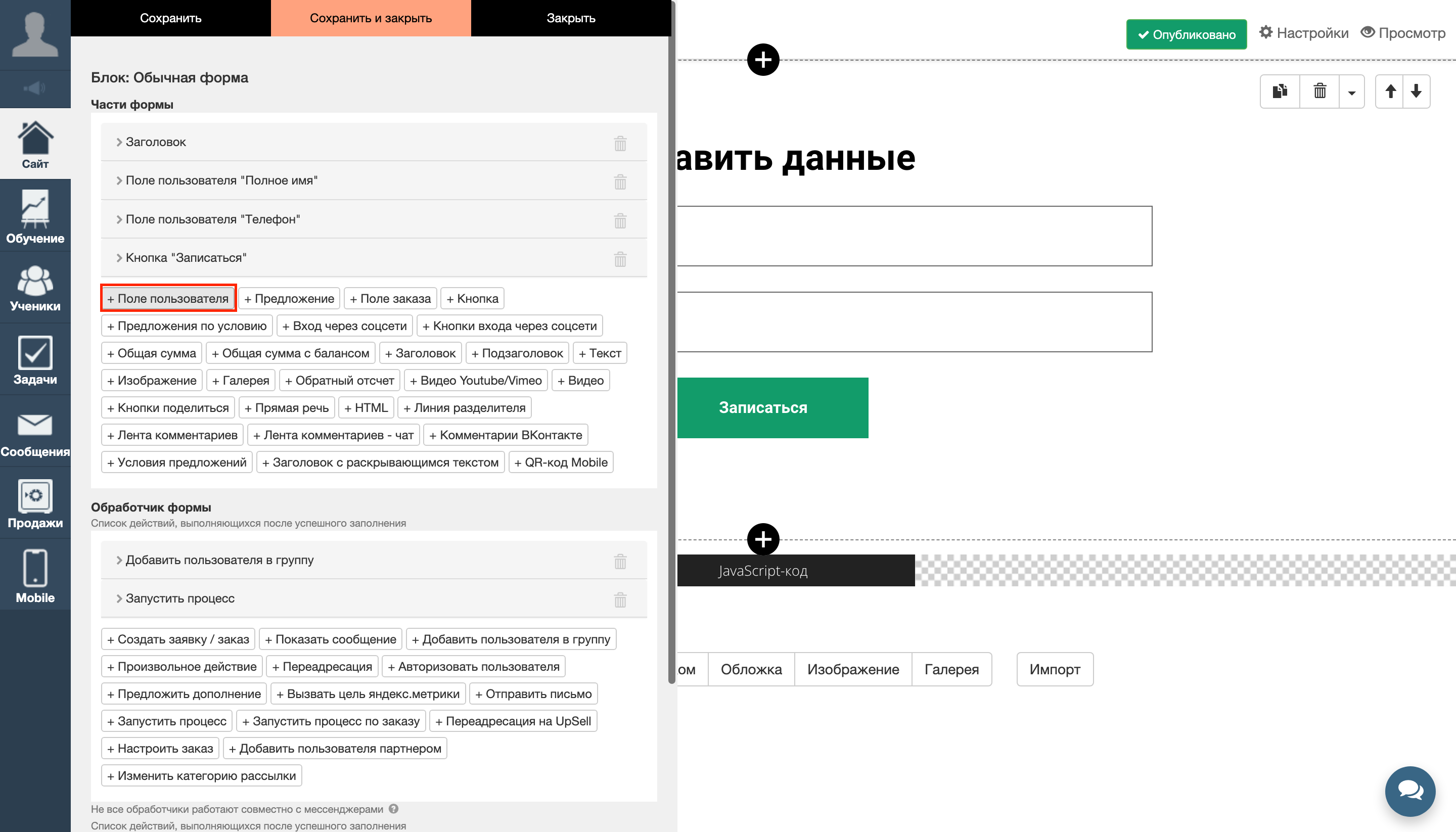Click the top black plus add-block button
1456x832 pixels.
click(763, 60)
